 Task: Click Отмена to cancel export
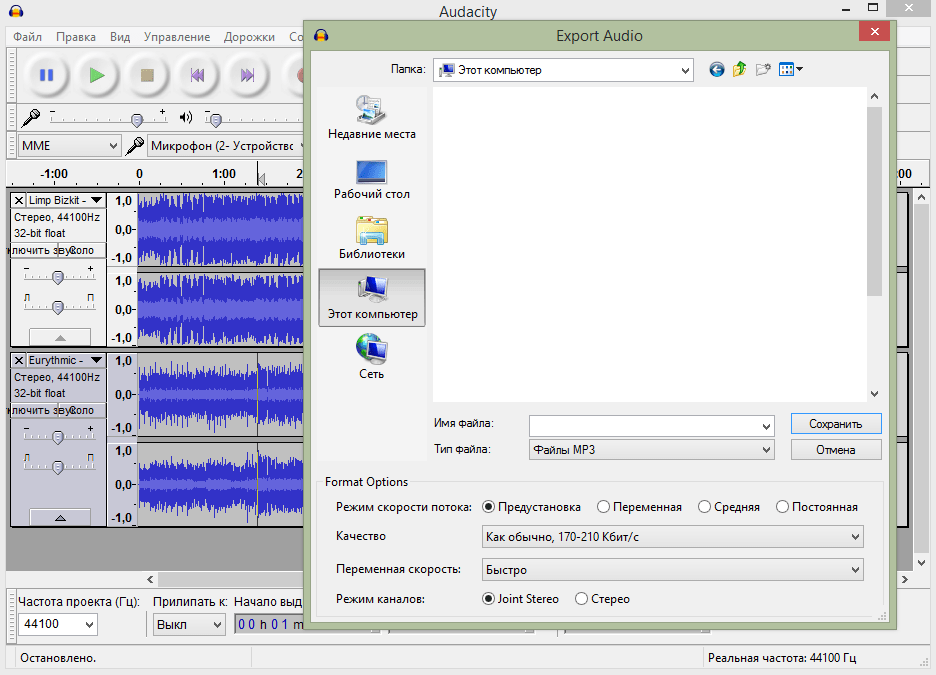836,449
